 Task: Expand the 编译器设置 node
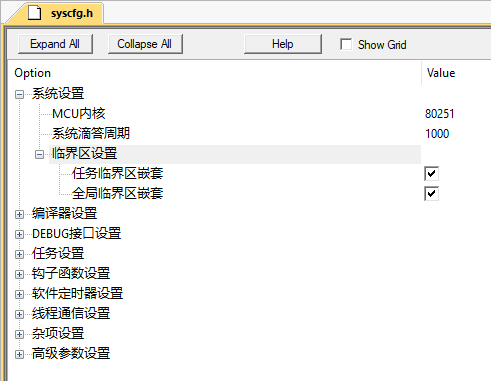pyautogui.click(x=19, y=214)
